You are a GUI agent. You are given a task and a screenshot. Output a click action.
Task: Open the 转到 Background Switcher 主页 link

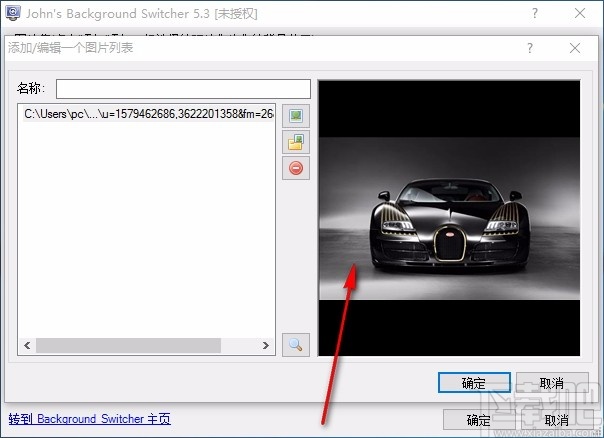pyautogui.click(x=89, y=419)
